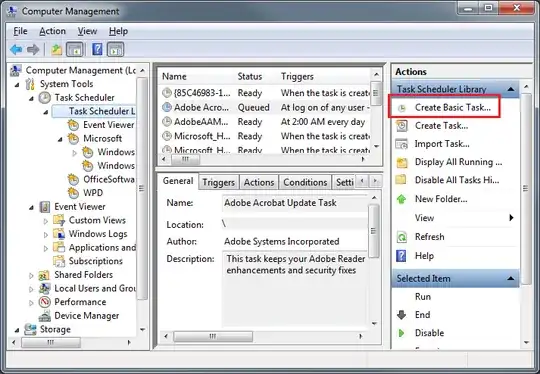Expand the Custom Views node
Viewport: 540px width, 374px height.
point(46,221)
